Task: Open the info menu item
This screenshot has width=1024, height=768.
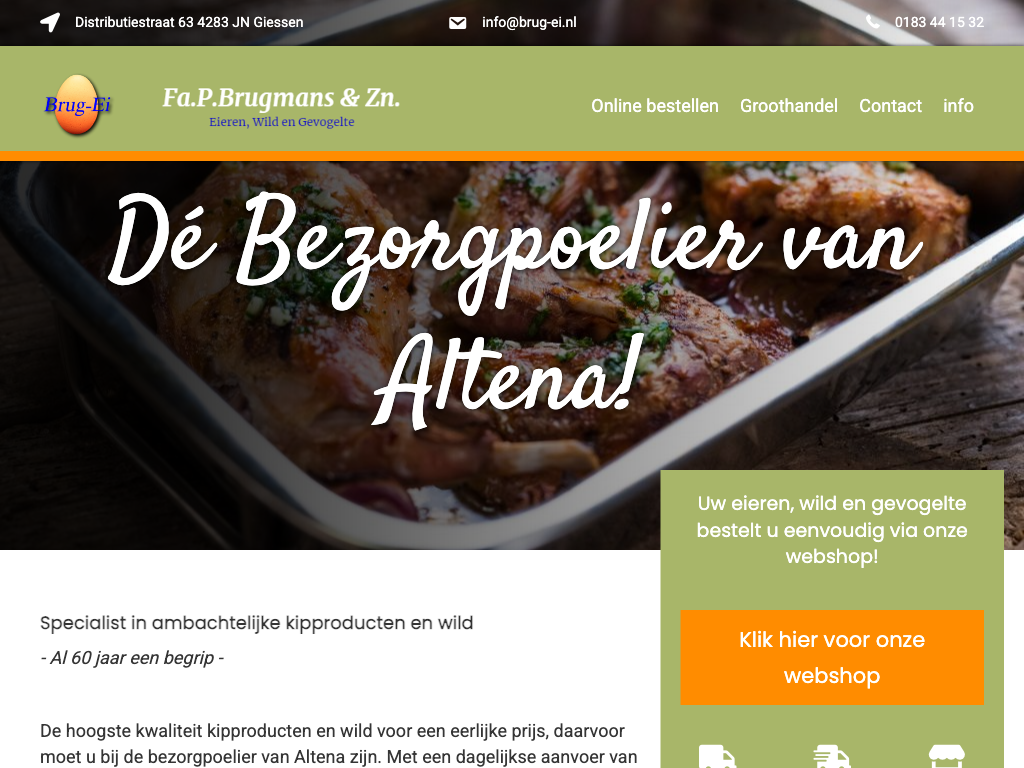Action: point(958,106)
